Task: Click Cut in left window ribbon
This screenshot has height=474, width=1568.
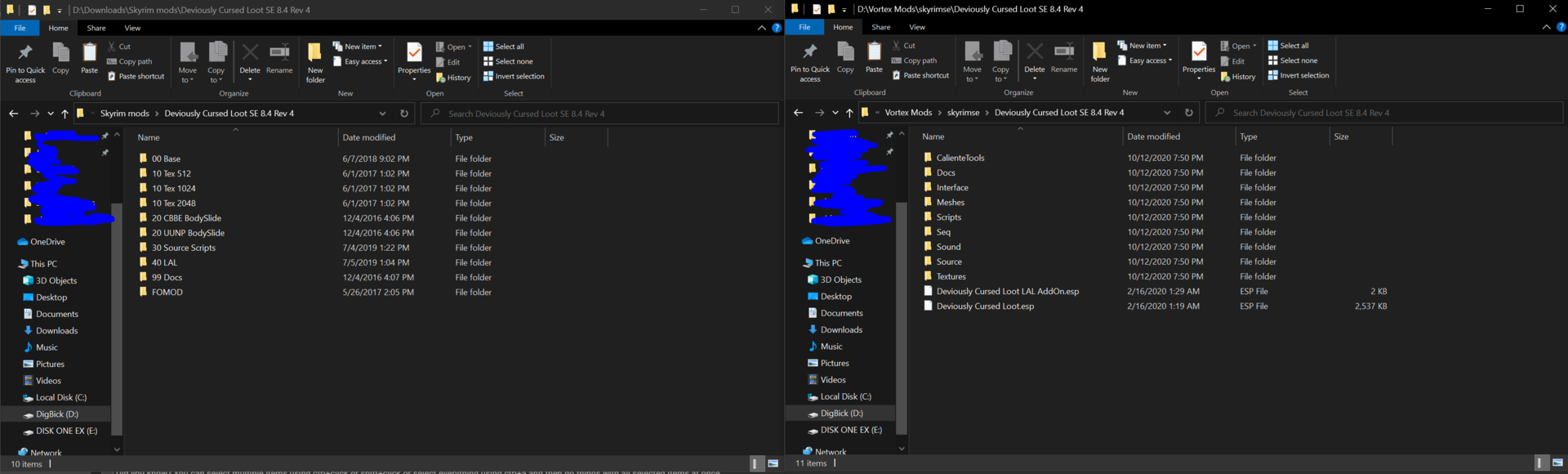Action: click(119, 47)
